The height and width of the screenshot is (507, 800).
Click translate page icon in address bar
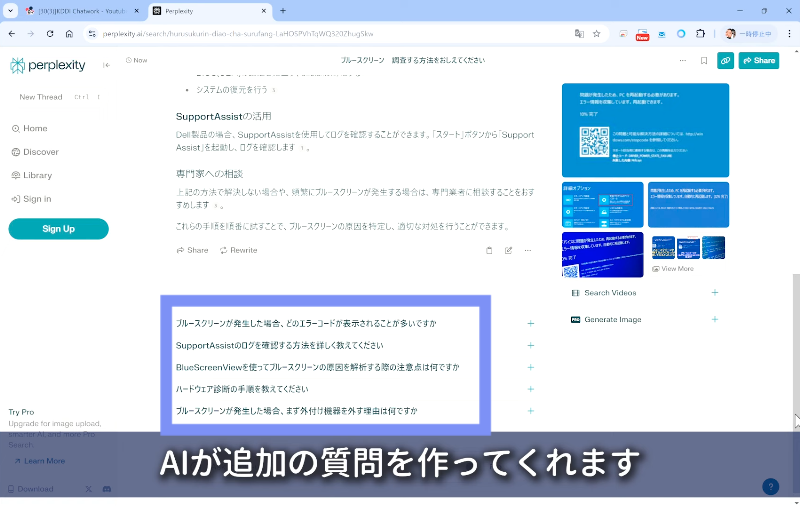[579, 34]
